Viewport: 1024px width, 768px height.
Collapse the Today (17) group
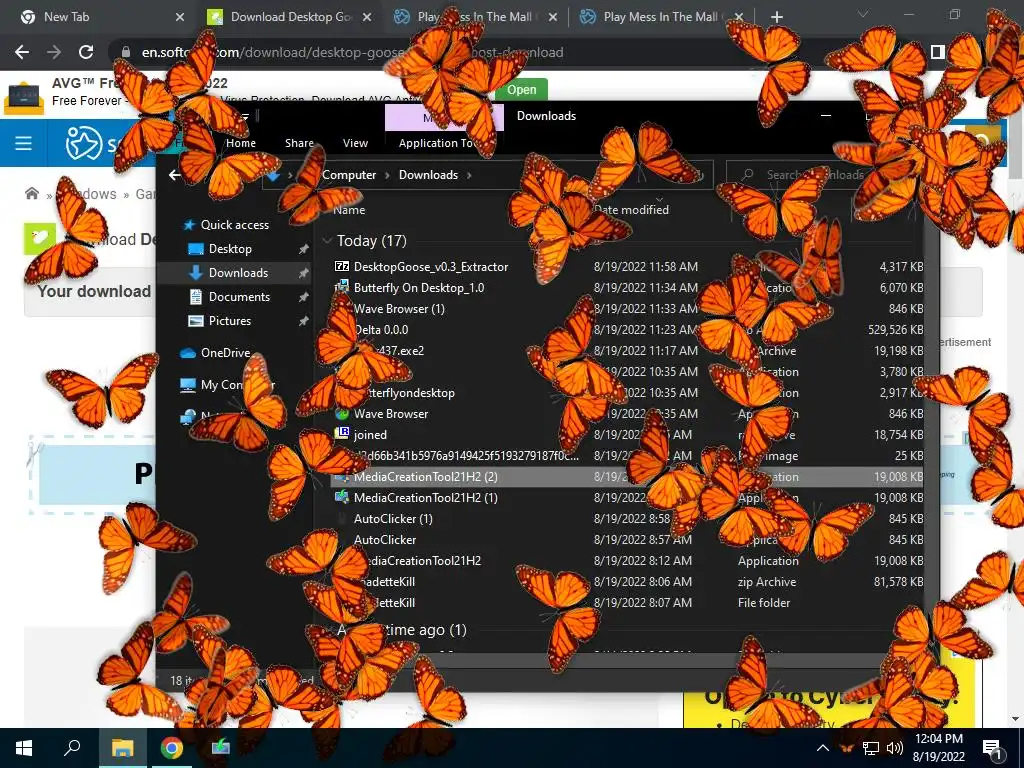tap(327, 241)
